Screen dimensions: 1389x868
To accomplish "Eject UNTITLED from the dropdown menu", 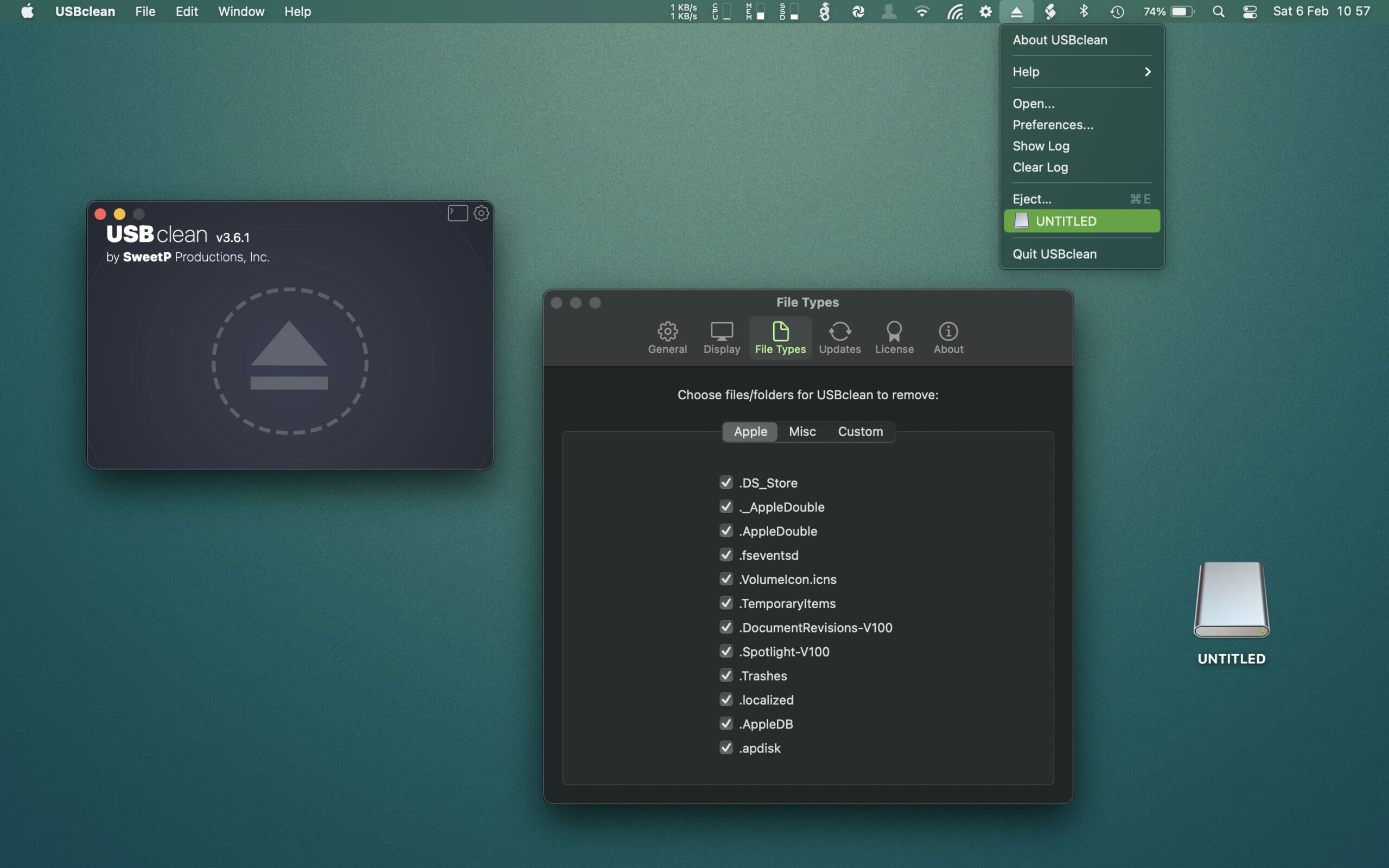I will 1082,221.
